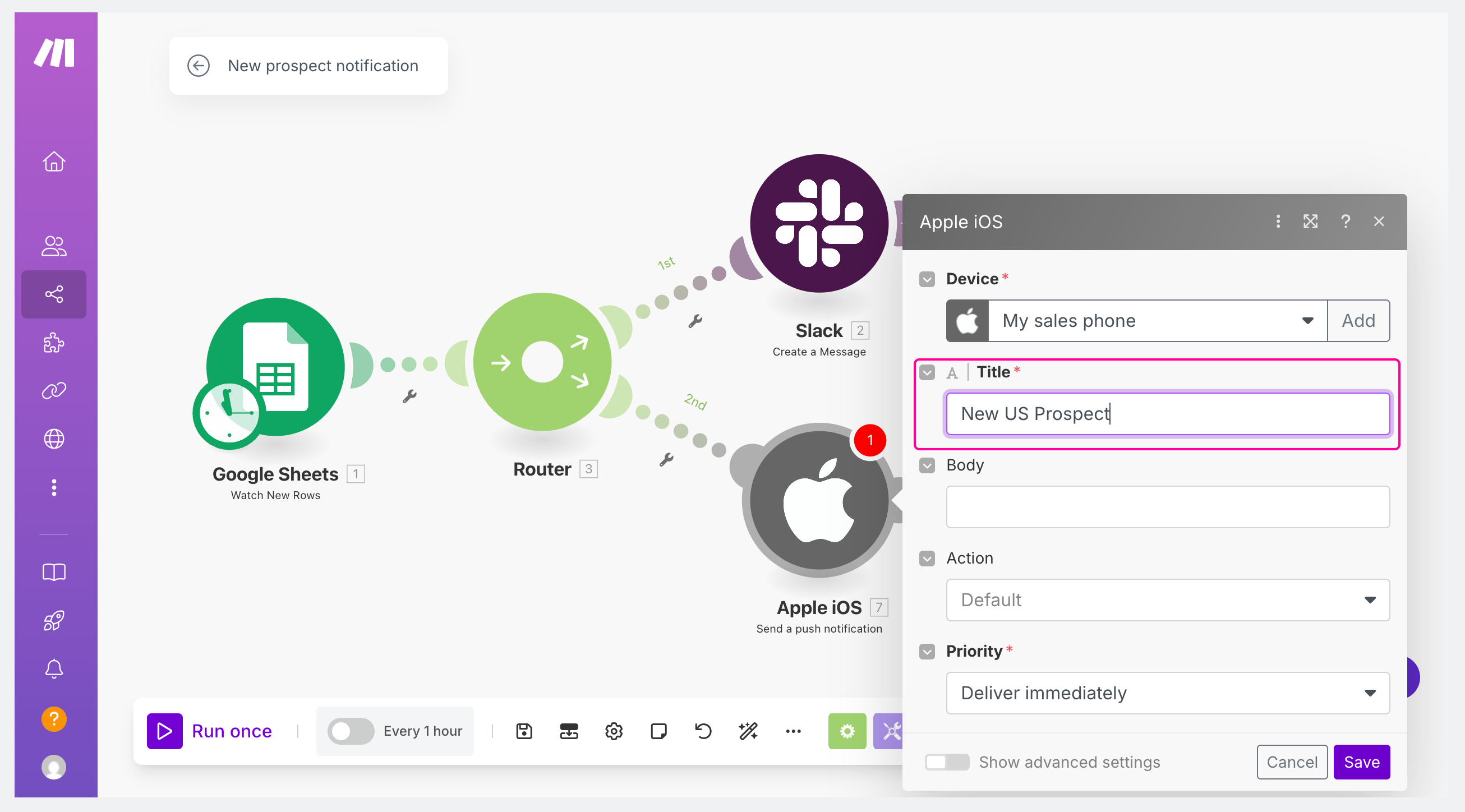Toggle the Body field checkbox

tap(927, 465)
